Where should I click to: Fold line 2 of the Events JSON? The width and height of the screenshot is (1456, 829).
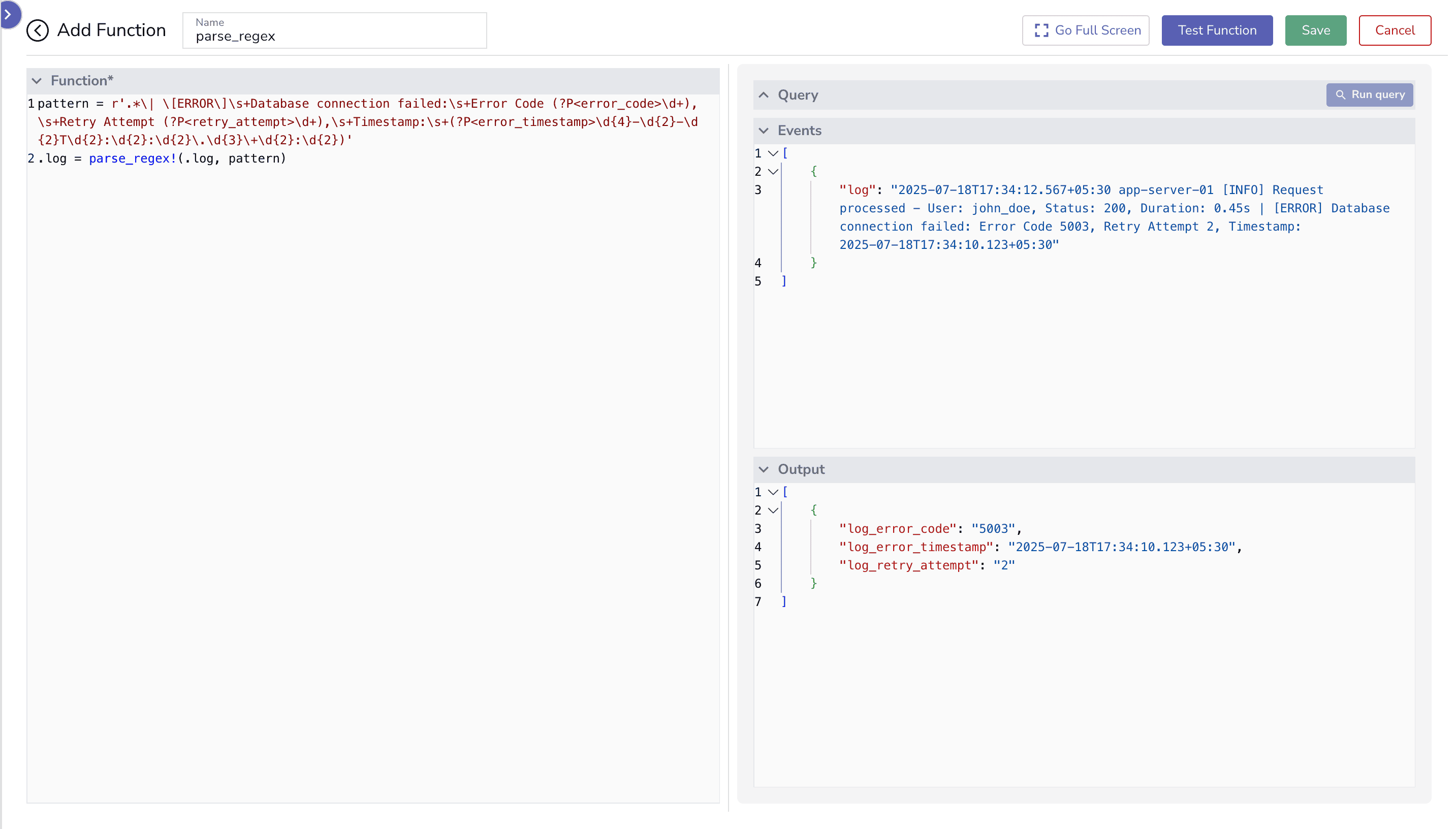[x=773, y=171]
